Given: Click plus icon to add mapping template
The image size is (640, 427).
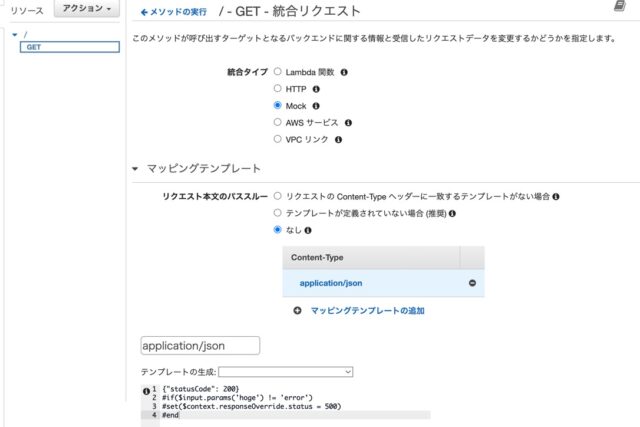Looking at the screenshot, I should pyautogui.click(x=297, y=311).
